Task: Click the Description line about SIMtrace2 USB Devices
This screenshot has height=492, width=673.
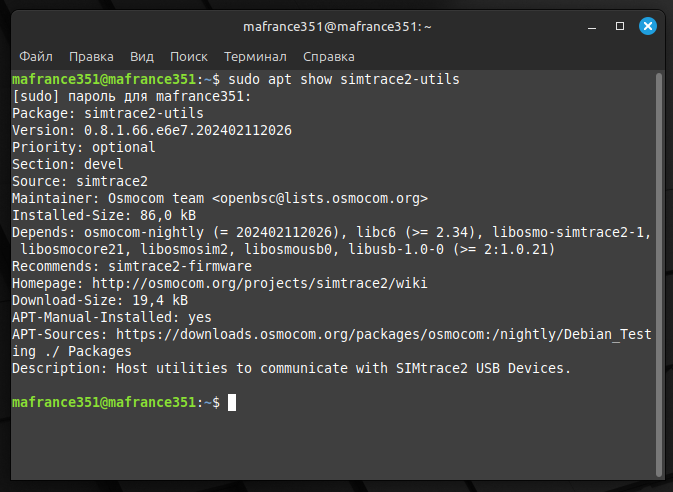Action: point(290,368)
